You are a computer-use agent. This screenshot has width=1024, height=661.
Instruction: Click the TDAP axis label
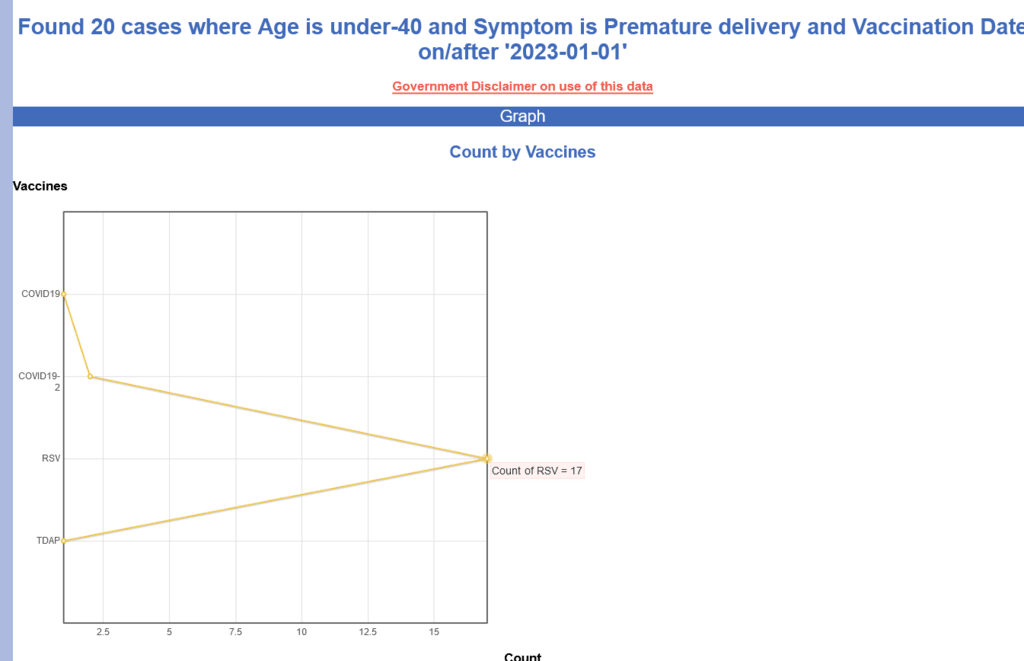pyautogui.click(x=48, y=541)
